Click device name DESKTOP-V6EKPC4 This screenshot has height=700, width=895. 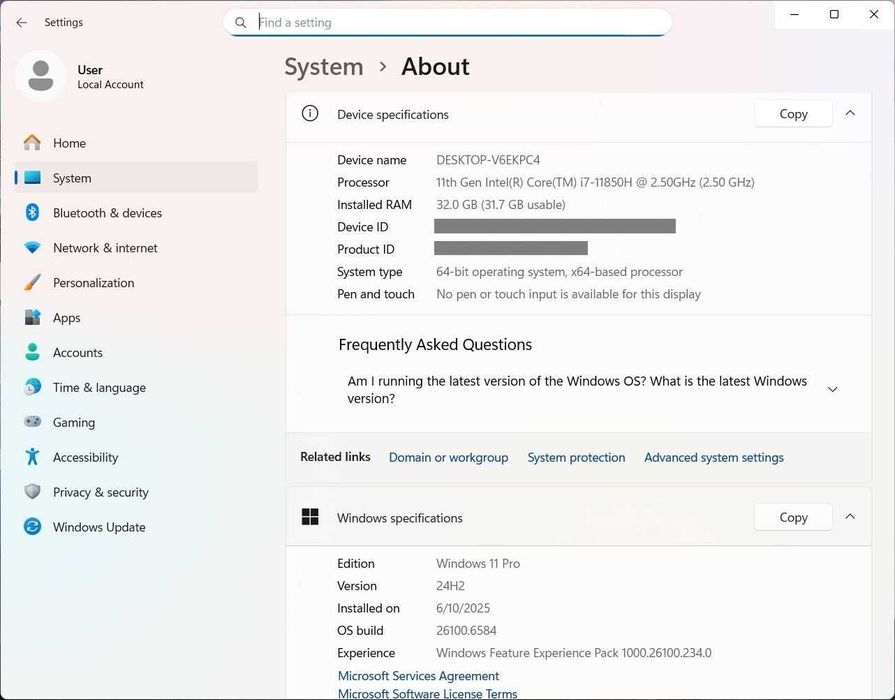click(x=488, y=160)
